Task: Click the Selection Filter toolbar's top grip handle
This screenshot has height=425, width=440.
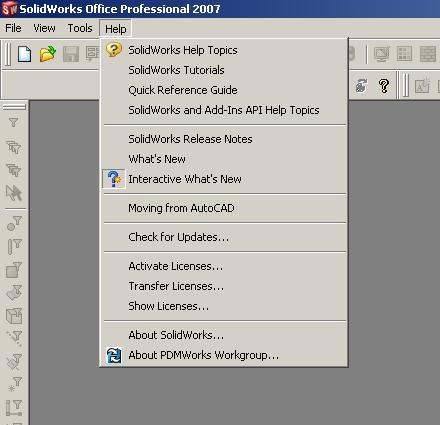Action: pyautogui.click(x=14, y=107)
